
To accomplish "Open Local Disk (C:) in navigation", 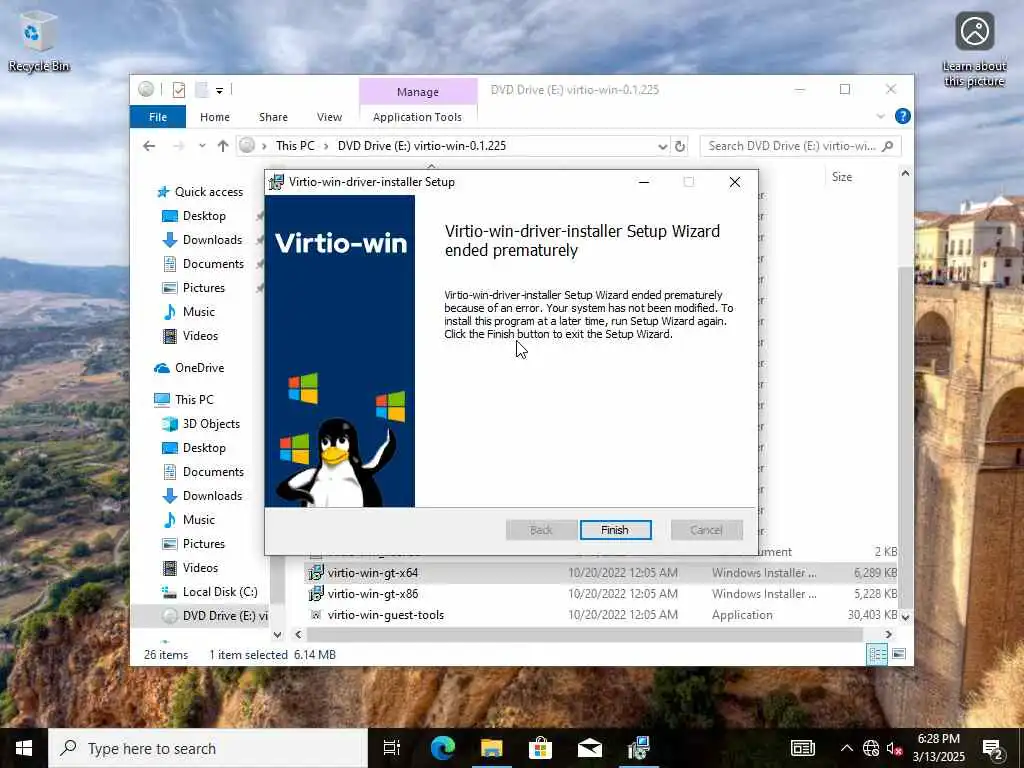I will 220,592.
